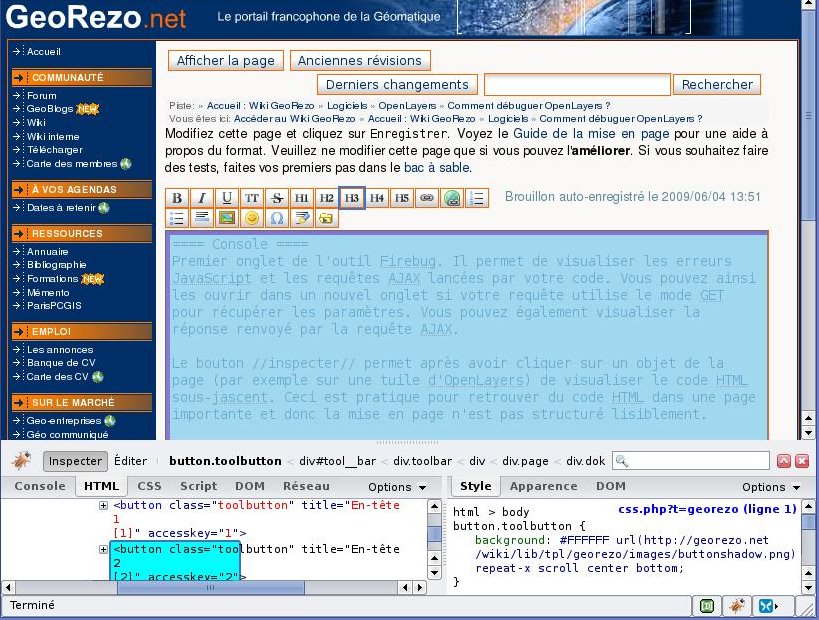Image resolution: width=819 pixels, height=620 pixels.
Task: Insert an image using the picture icon
Action: [227, 217]
